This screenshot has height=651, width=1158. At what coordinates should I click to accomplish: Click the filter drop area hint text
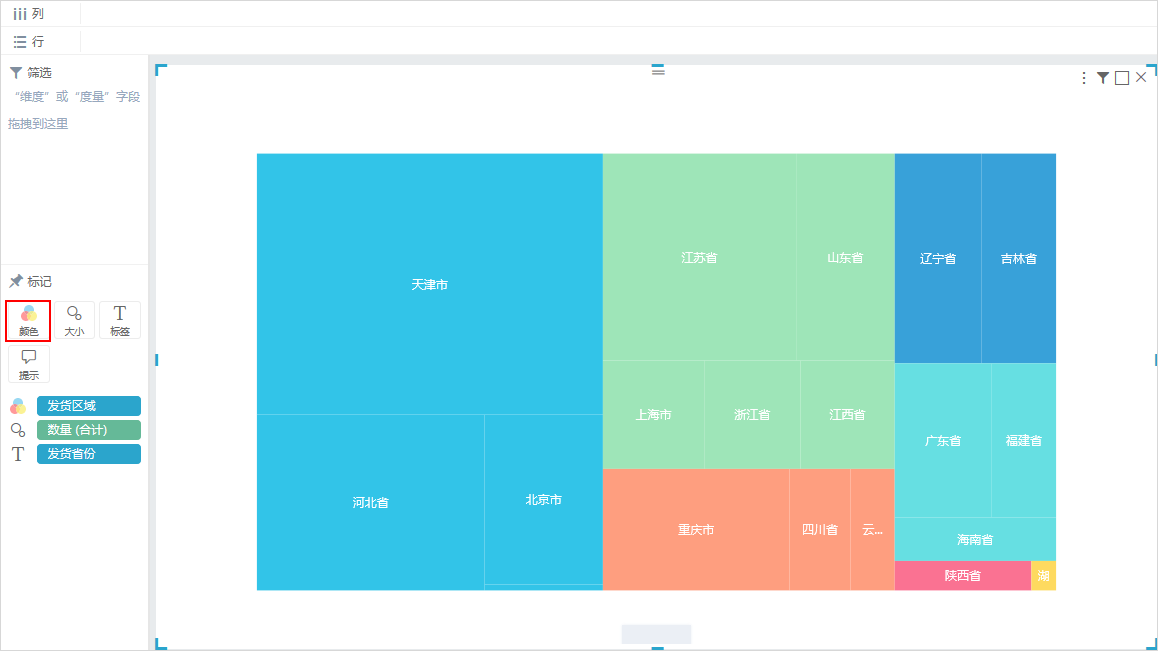[74, 109]
